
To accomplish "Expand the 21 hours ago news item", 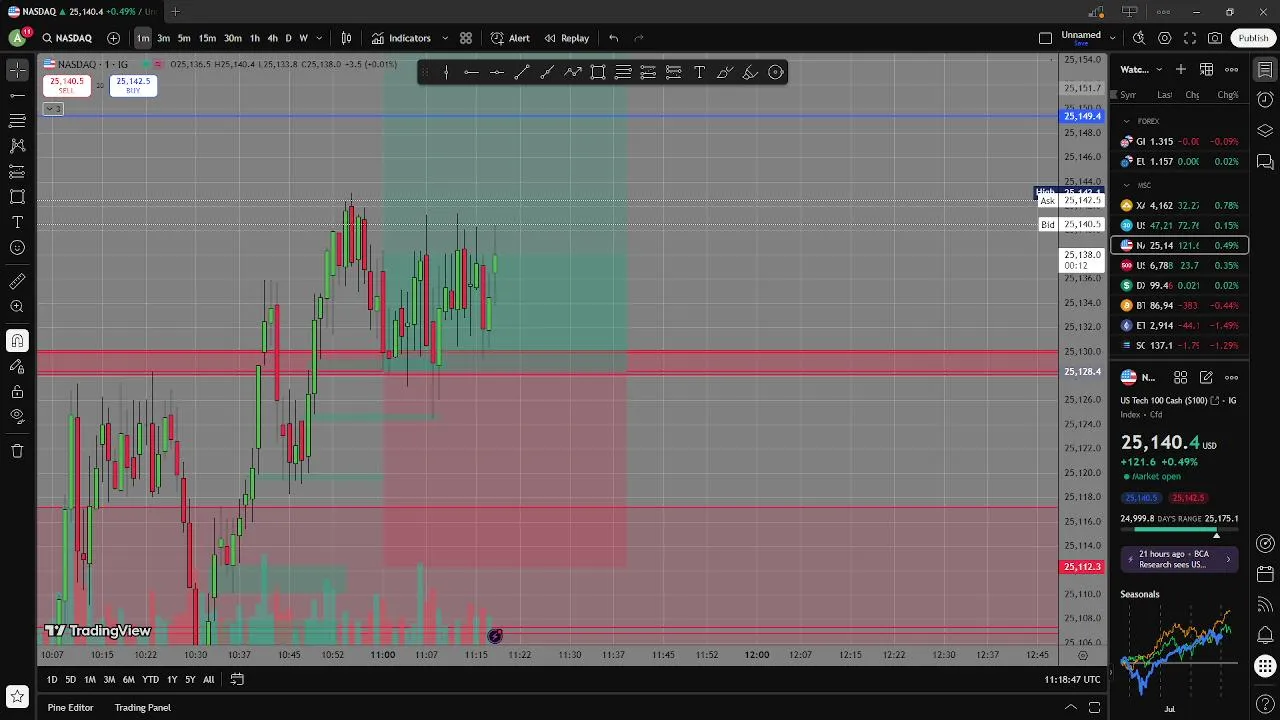I will click(x=1180, y=559).
